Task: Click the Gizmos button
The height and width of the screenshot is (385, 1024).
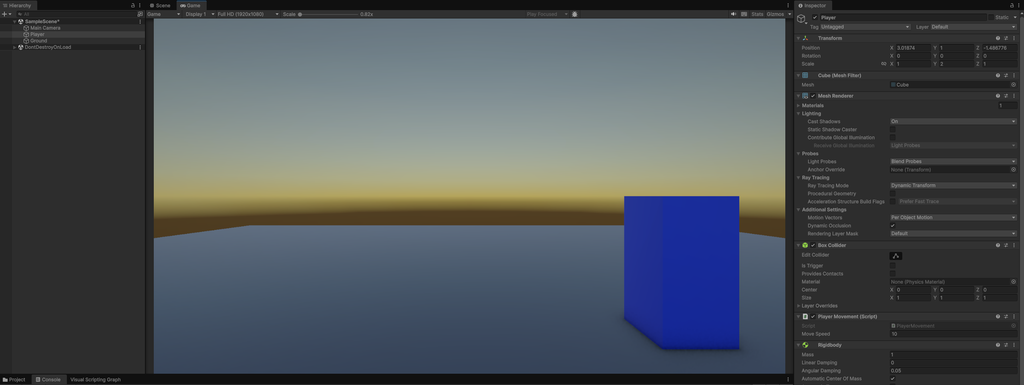Action: [x=775, y=14]
